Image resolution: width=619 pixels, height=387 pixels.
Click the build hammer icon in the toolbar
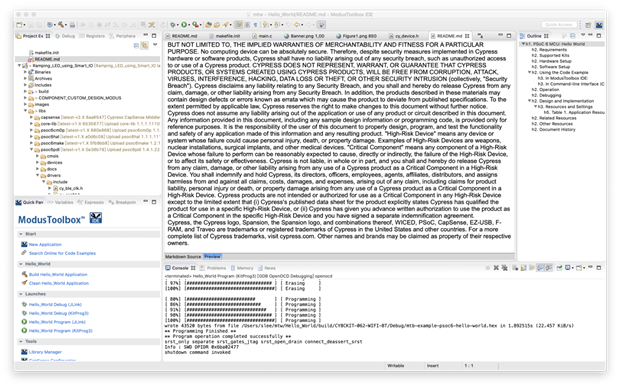(61, 24)
